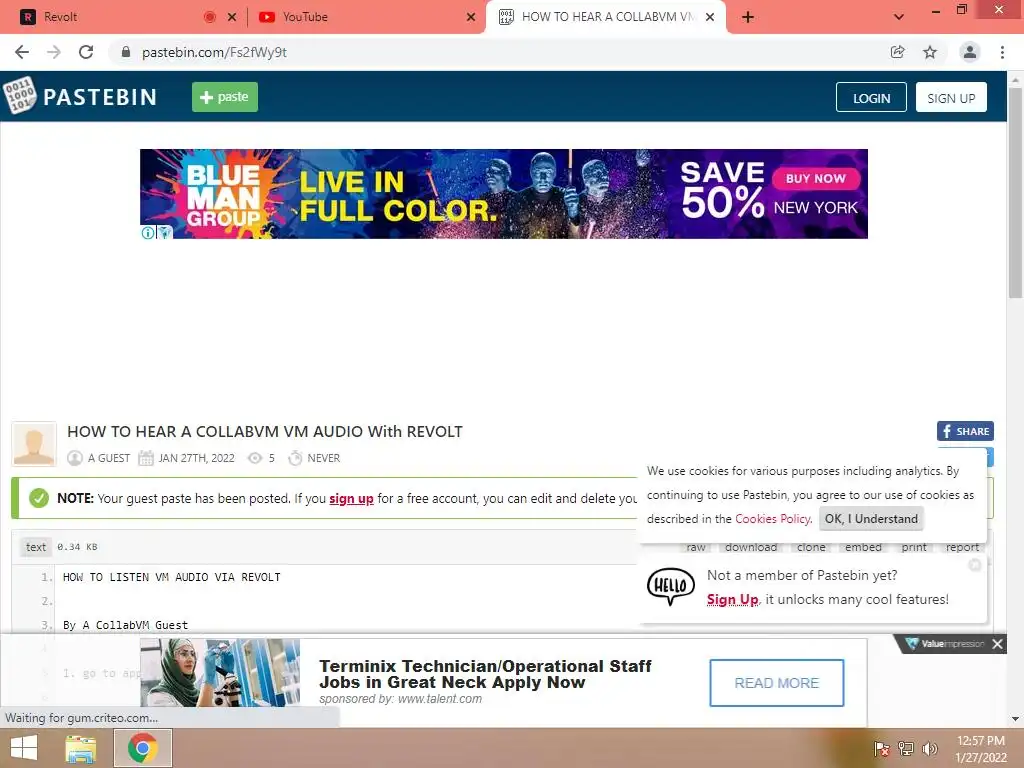This screenshot has width=1024, height=768.
Task: Click the calendar date icon
Action: [x=146, y=458]
